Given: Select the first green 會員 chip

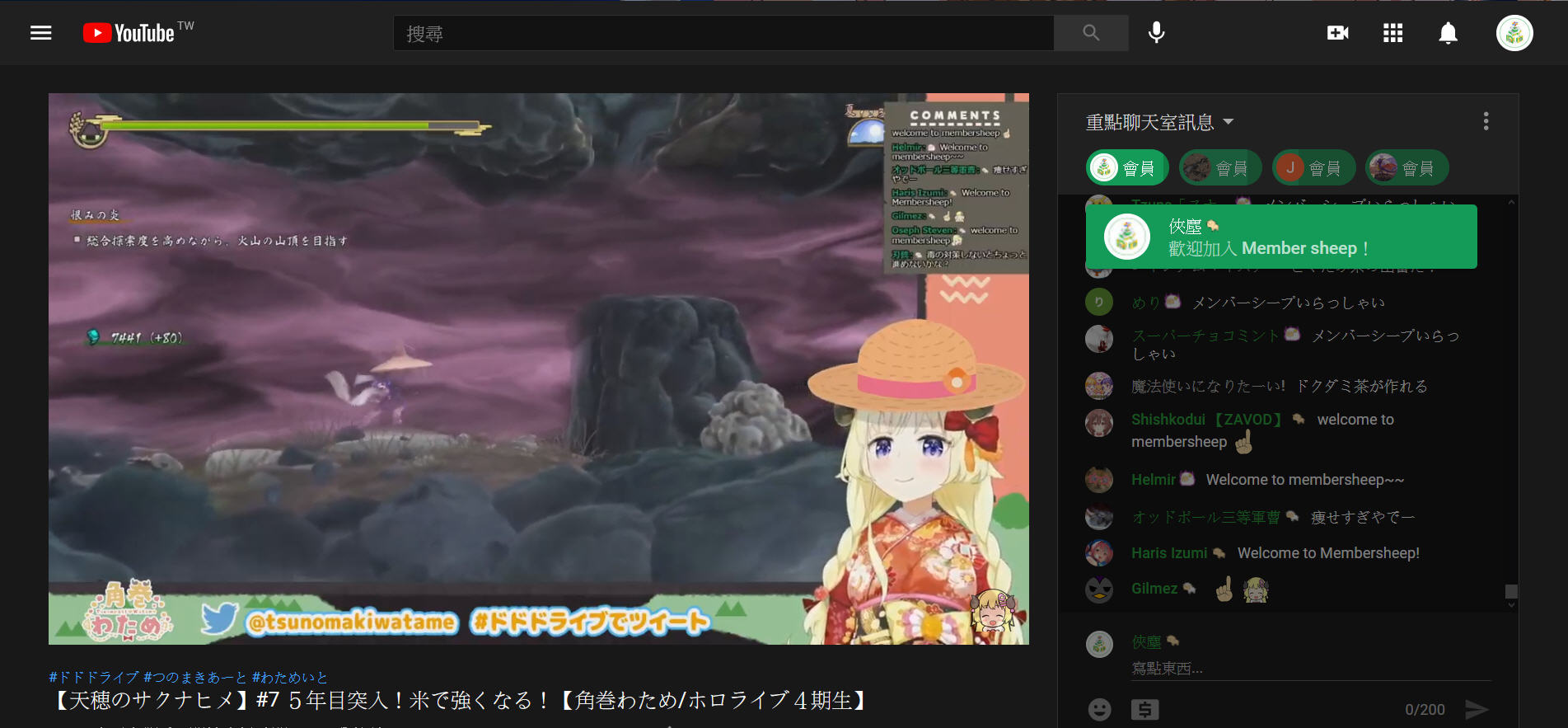Looking at the screenshot, I should point(1127,168).
